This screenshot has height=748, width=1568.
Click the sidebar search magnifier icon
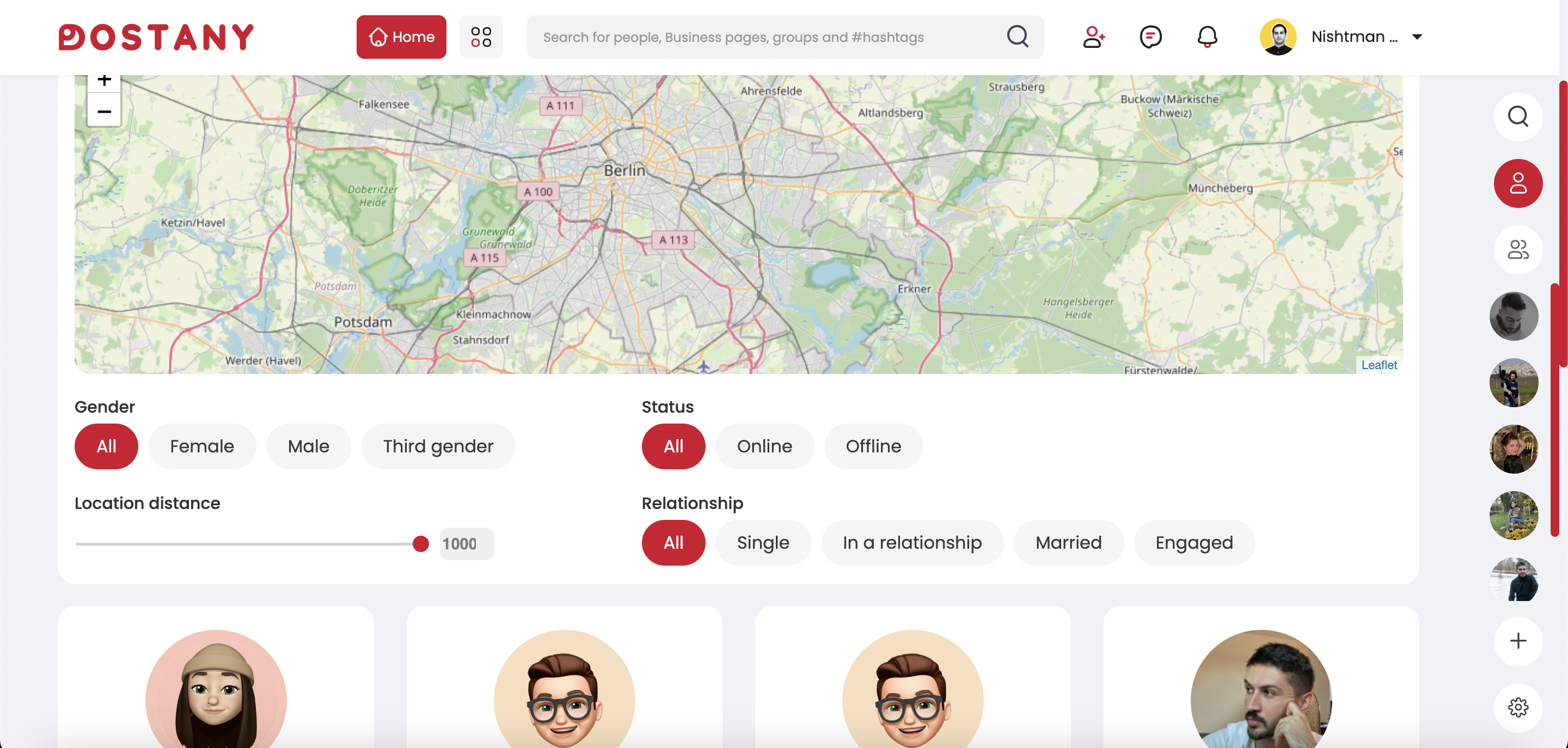tap(1517, 117)
